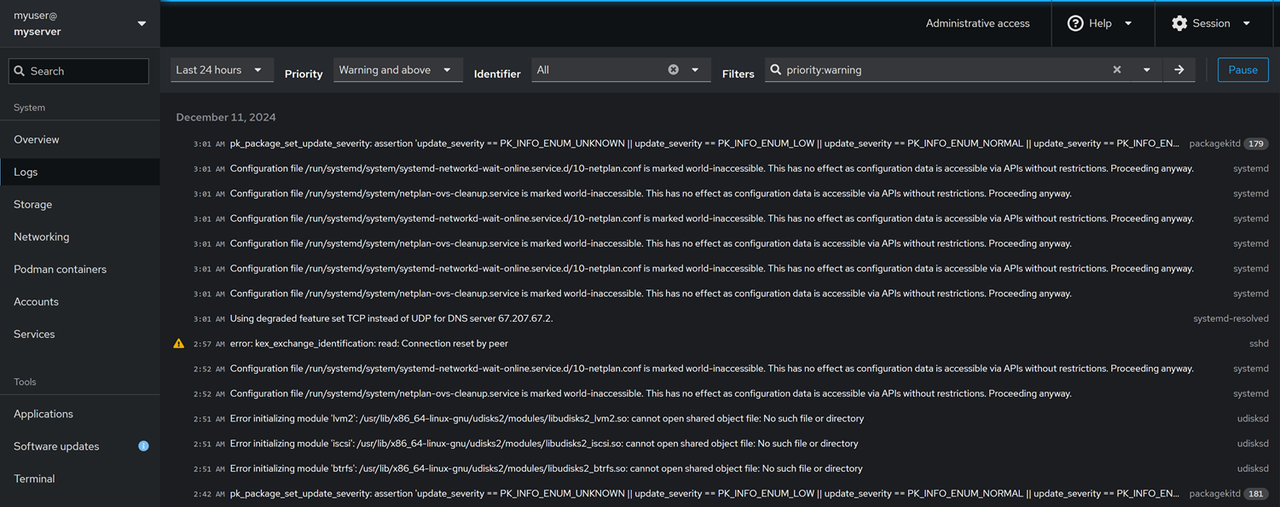Click the Software updates info badge

(143, 446)
